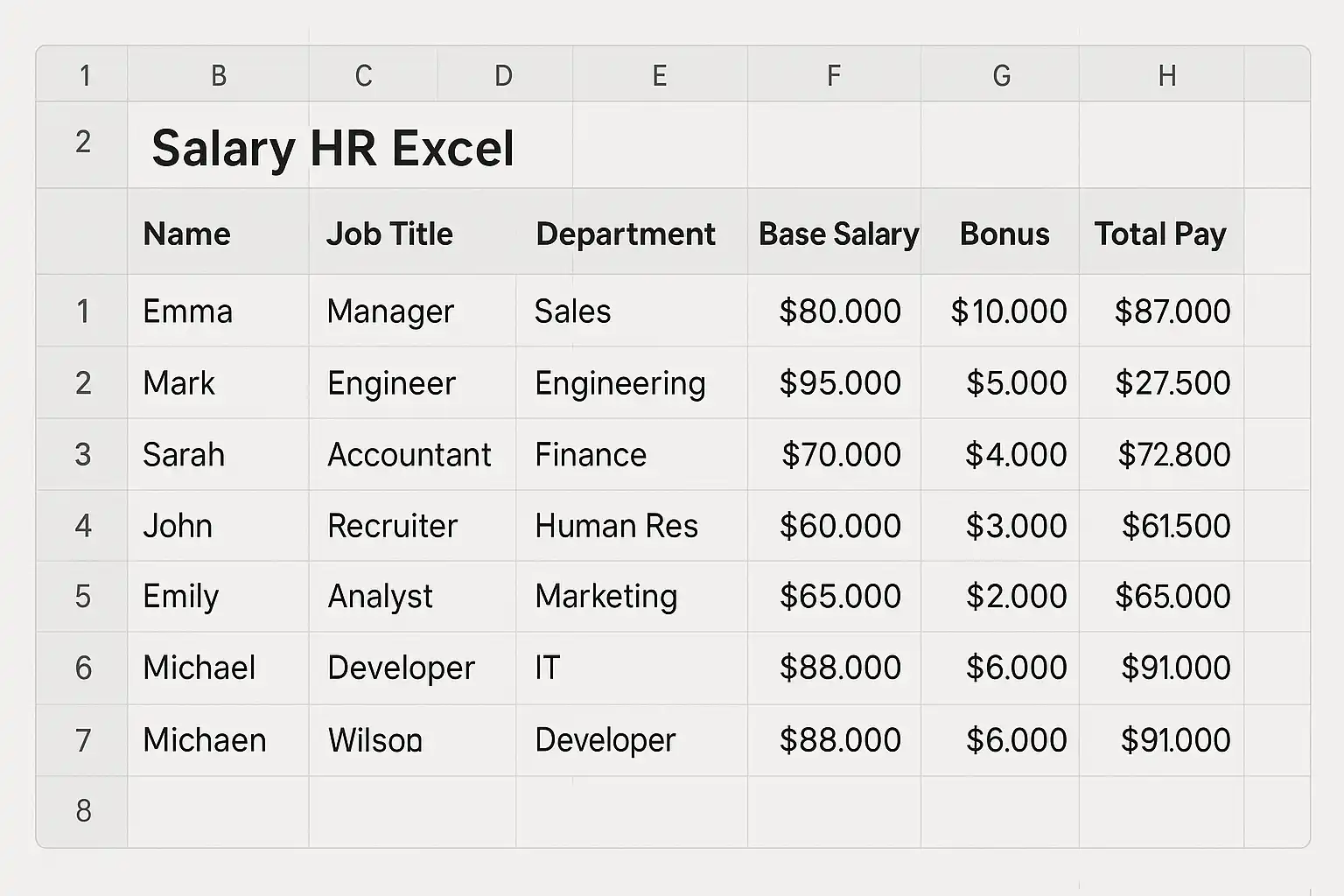Click the cell containing Emma
1344x896 pixels.
tap(188, 311)
